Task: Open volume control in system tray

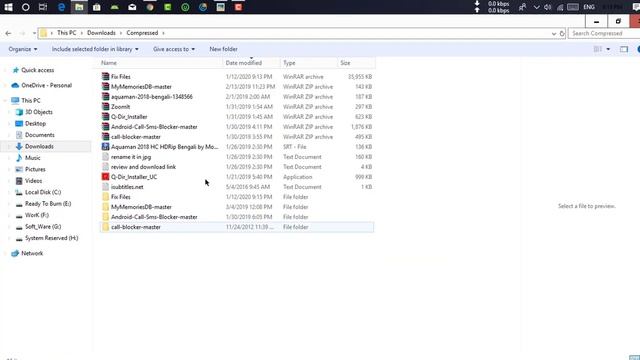Action: [548, 7]
